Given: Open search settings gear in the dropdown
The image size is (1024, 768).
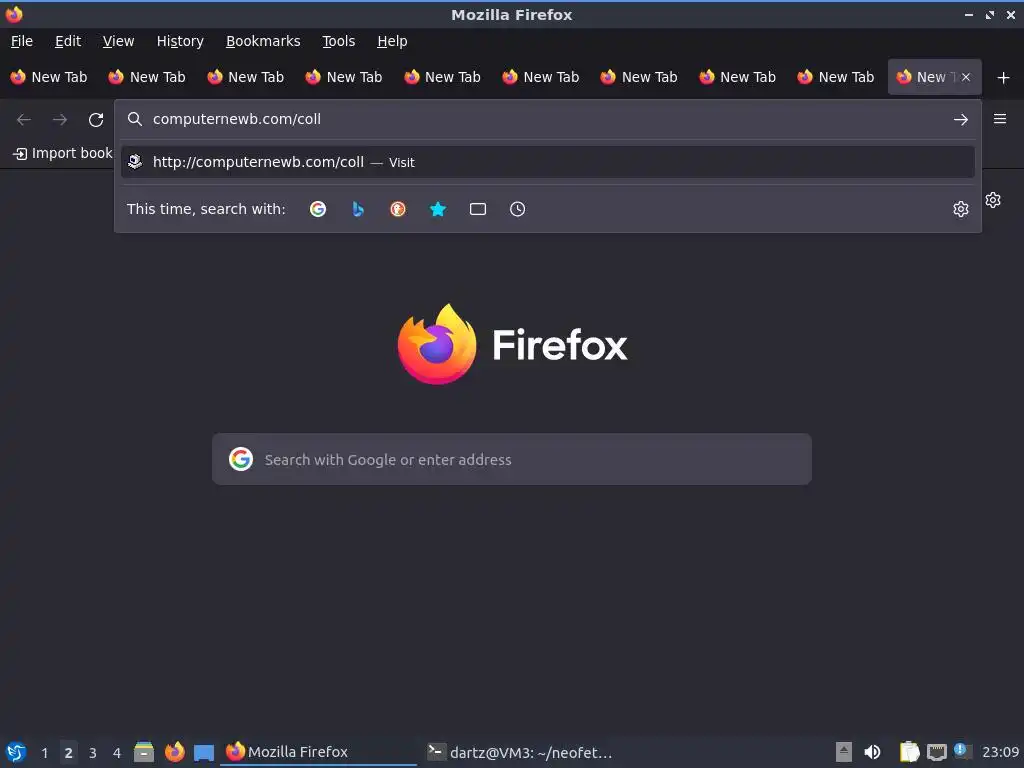Looking at the screenshot, I should coord(960,209).
